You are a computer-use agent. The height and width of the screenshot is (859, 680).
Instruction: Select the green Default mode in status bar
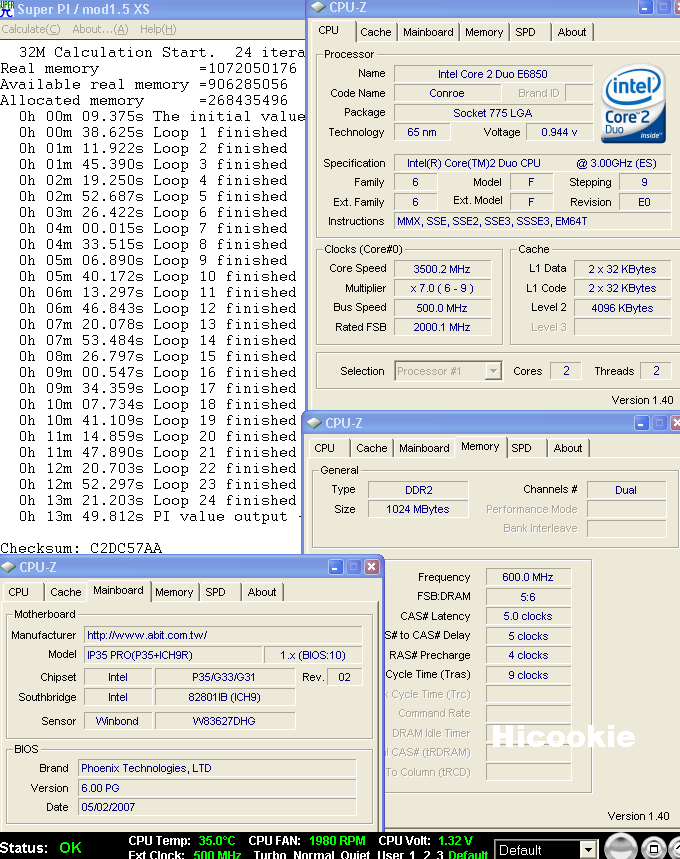pyautogui.click(x=467, y=854)
